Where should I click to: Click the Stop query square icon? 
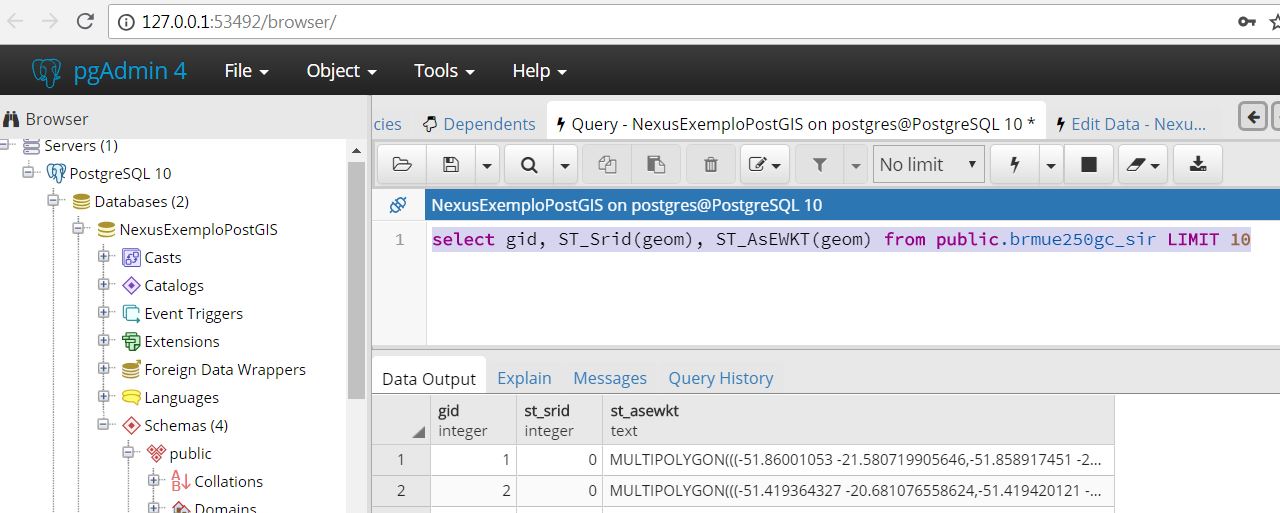pyautogui.click(x=1089, y=164)
